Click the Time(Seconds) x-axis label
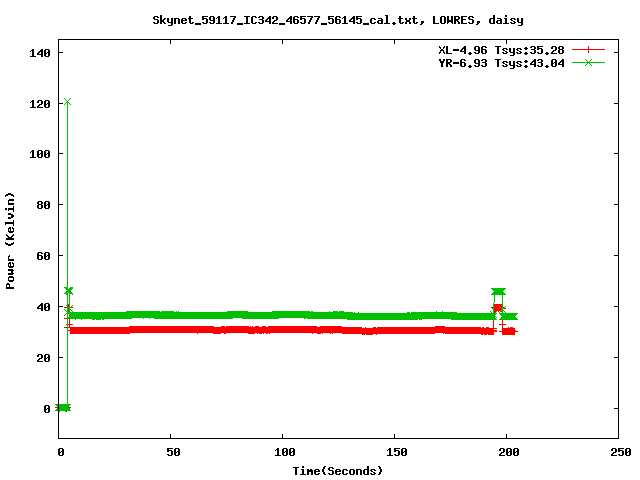The height and width of the screenshot is (480, 640). click(338, 471)
